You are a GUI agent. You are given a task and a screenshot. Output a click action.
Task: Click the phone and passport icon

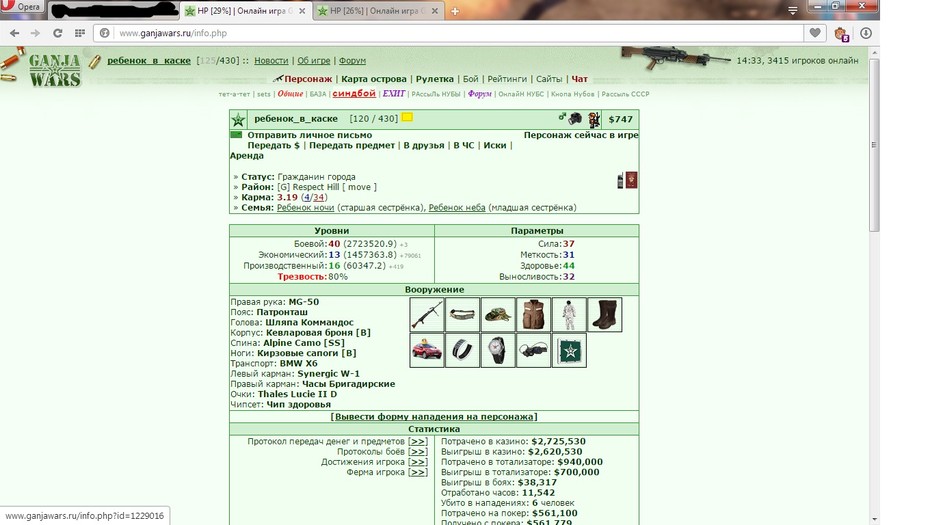pos(627,180)
